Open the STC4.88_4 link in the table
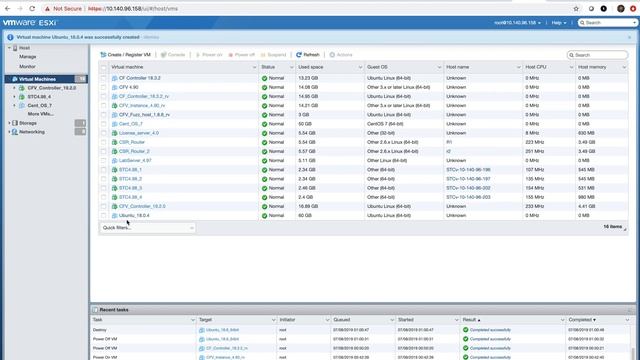 (130, 197)
